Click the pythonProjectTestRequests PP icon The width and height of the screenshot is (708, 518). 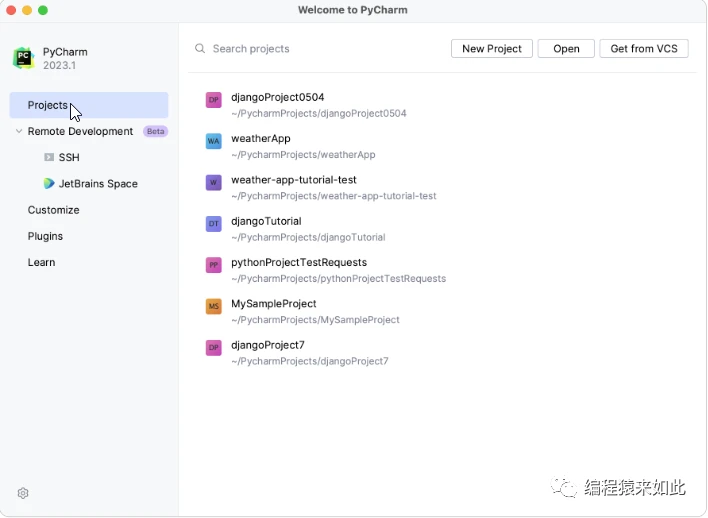pyautogui.click(x=213, y=265)
